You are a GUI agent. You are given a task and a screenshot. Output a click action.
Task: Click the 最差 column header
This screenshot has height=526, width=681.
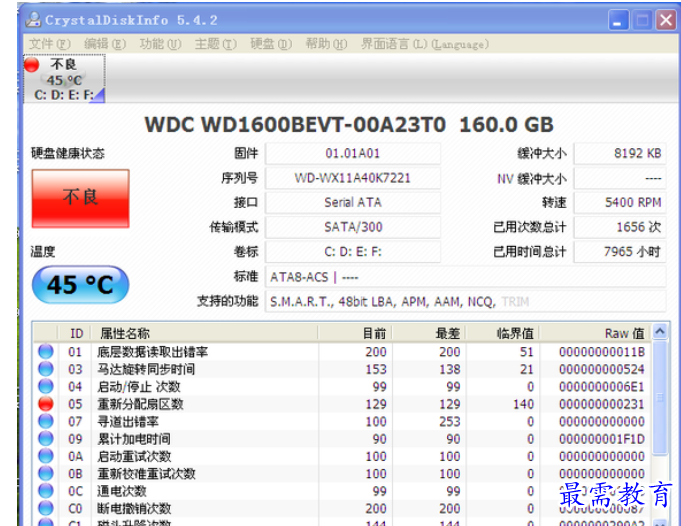(429, 333)
